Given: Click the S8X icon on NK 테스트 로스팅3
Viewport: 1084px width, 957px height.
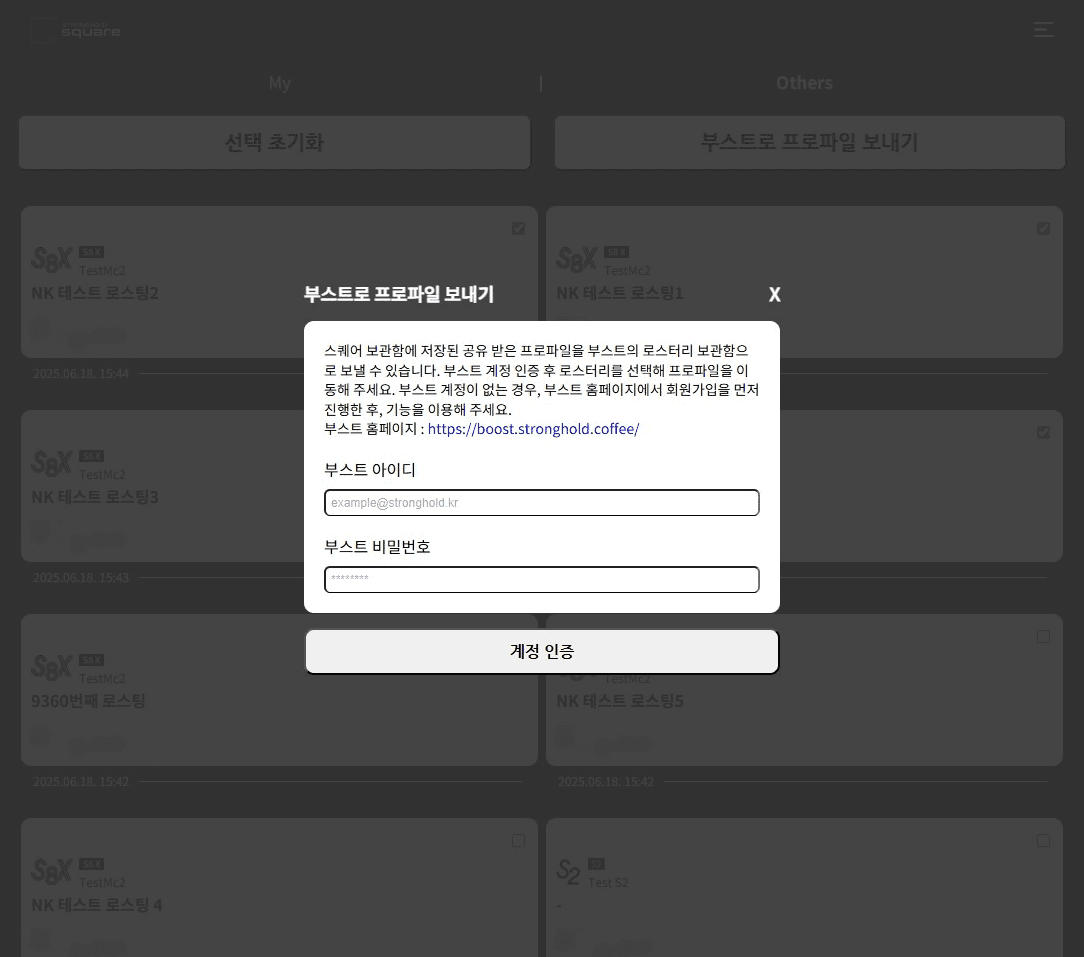Looking at the screenshot, I should 52,464.
